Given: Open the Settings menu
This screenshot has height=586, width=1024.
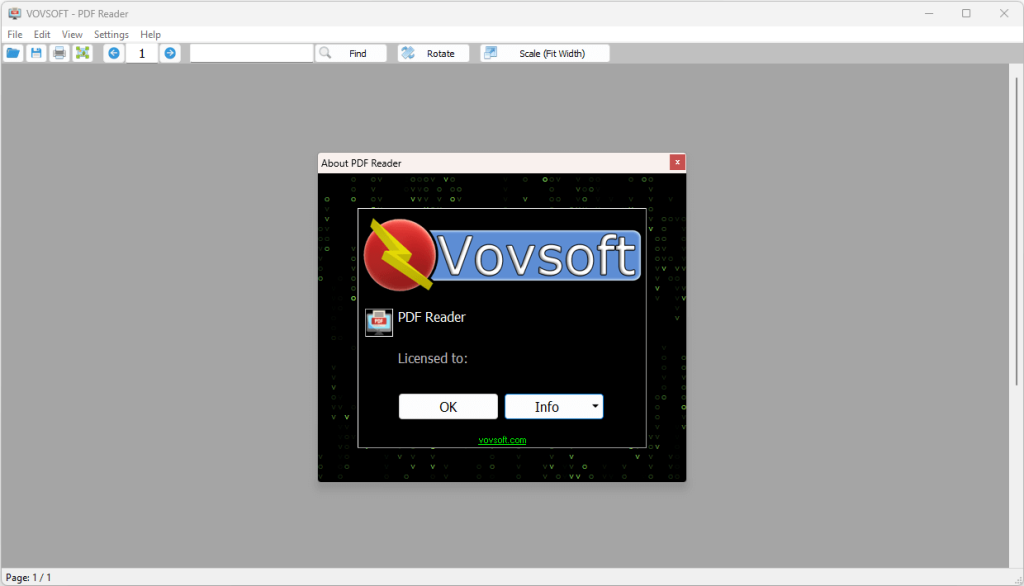Looking at the screenshot, I should 111,34.
